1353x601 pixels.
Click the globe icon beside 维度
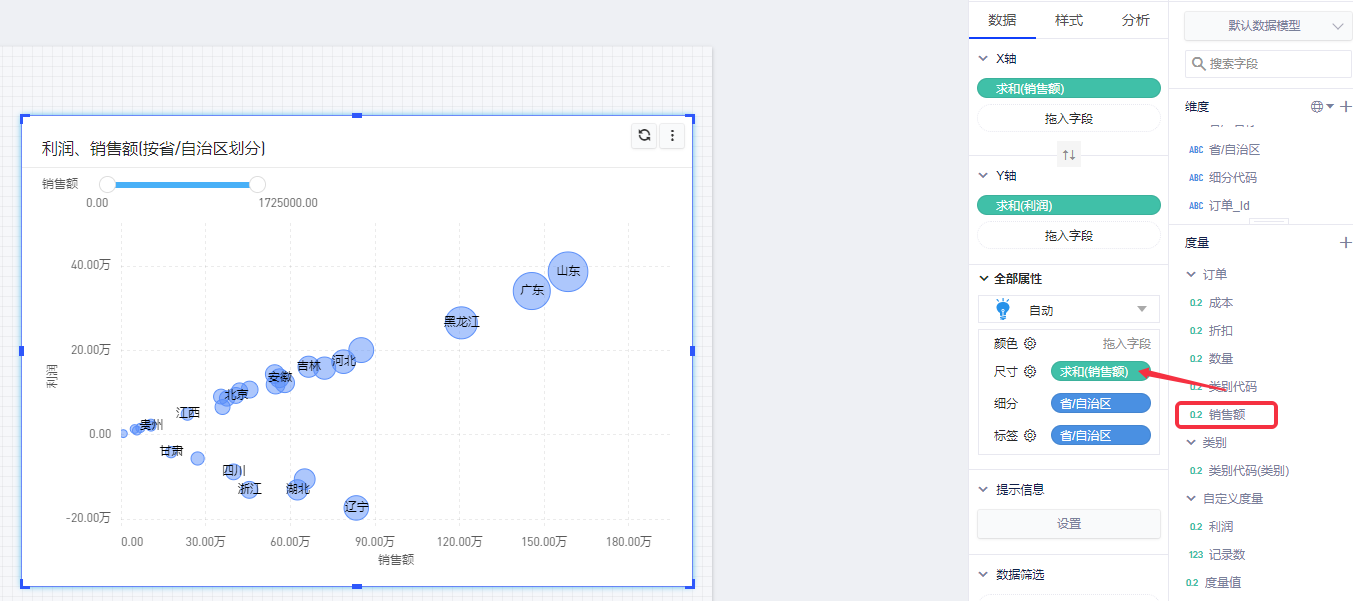pyautogui.click(x=1317, y=106)
